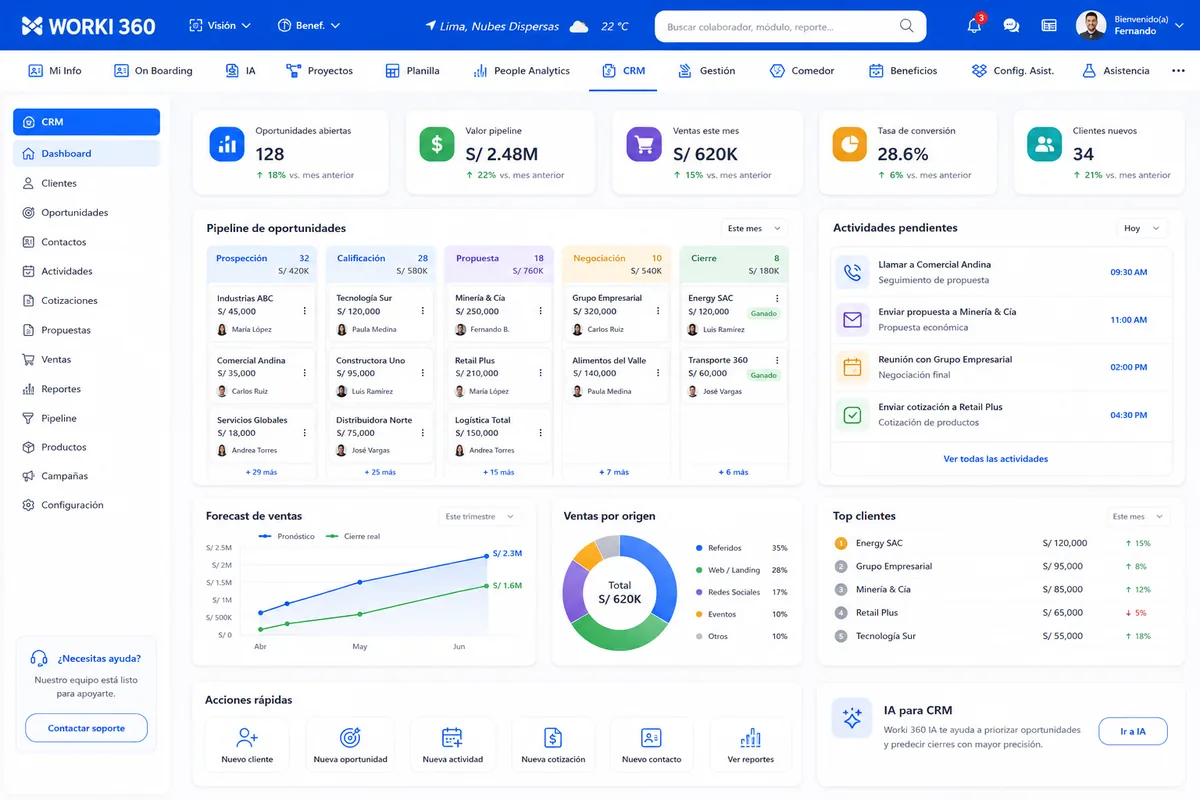
Task: Click the Worki 360 logo
Action: coord(88,26)
